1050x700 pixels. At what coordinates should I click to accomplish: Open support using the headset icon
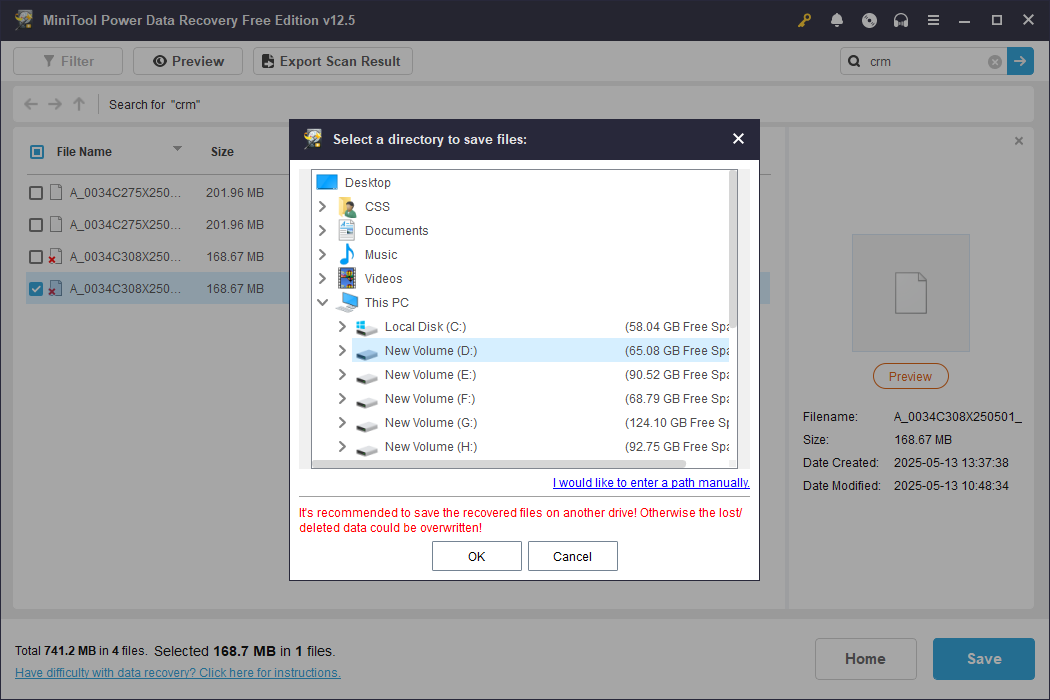click(901, 19)
